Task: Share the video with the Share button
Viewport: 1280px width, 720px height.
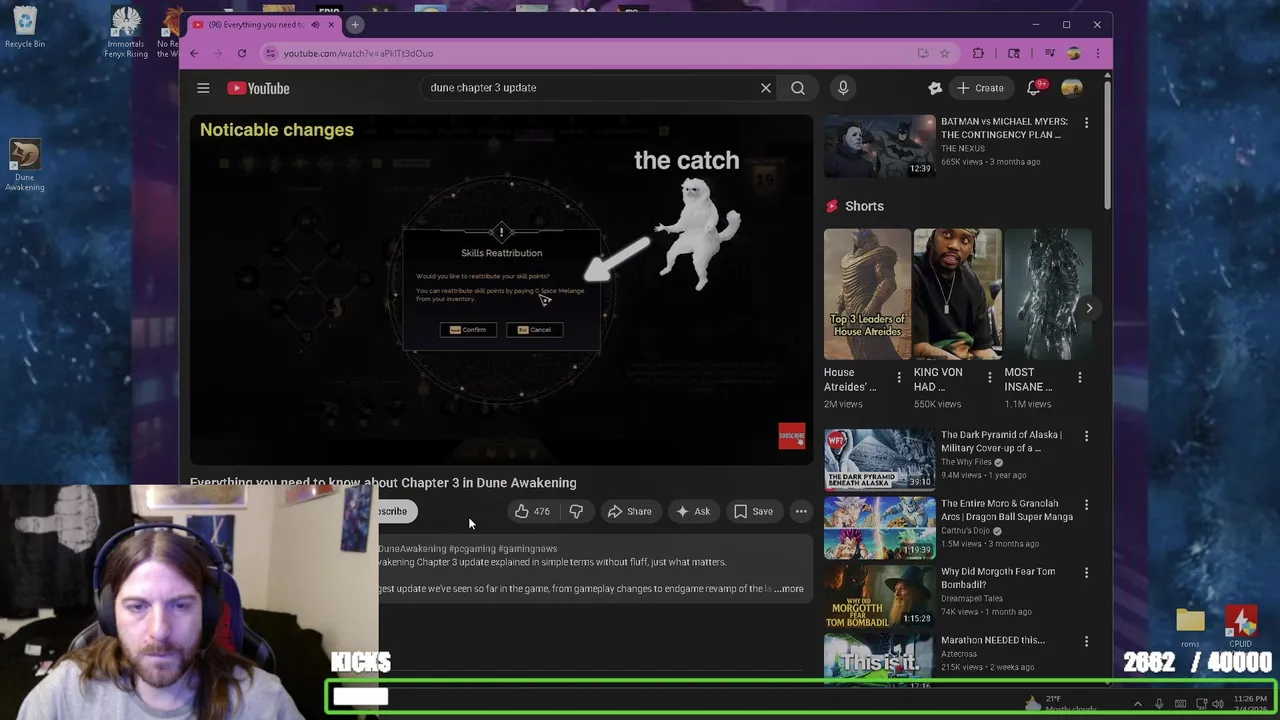Action: (630, 511)
